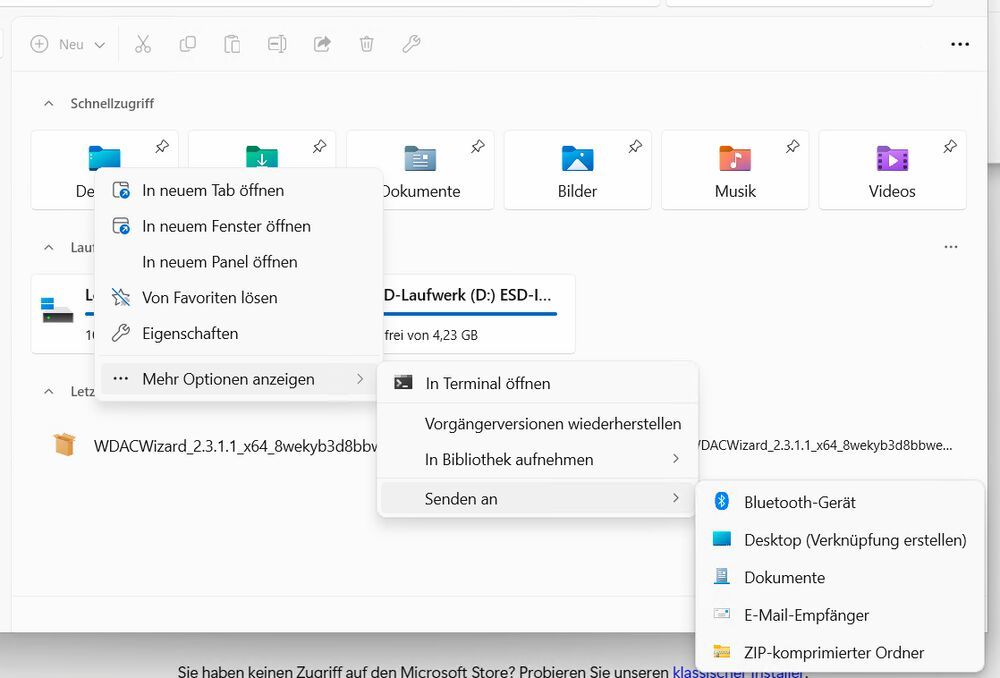Click the Cut scissors icon in toolbar
Viewport: 1000px width, 678px height.
coord(143,44)
